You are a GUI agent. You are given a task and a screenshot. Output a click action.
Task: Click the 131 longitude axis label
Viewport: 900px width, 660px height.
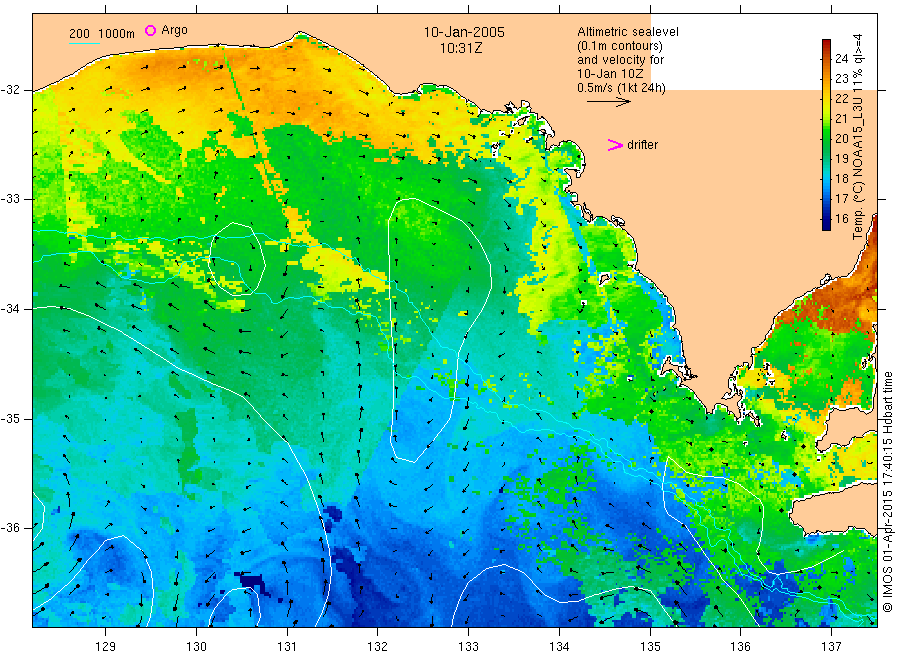point(287,647)
